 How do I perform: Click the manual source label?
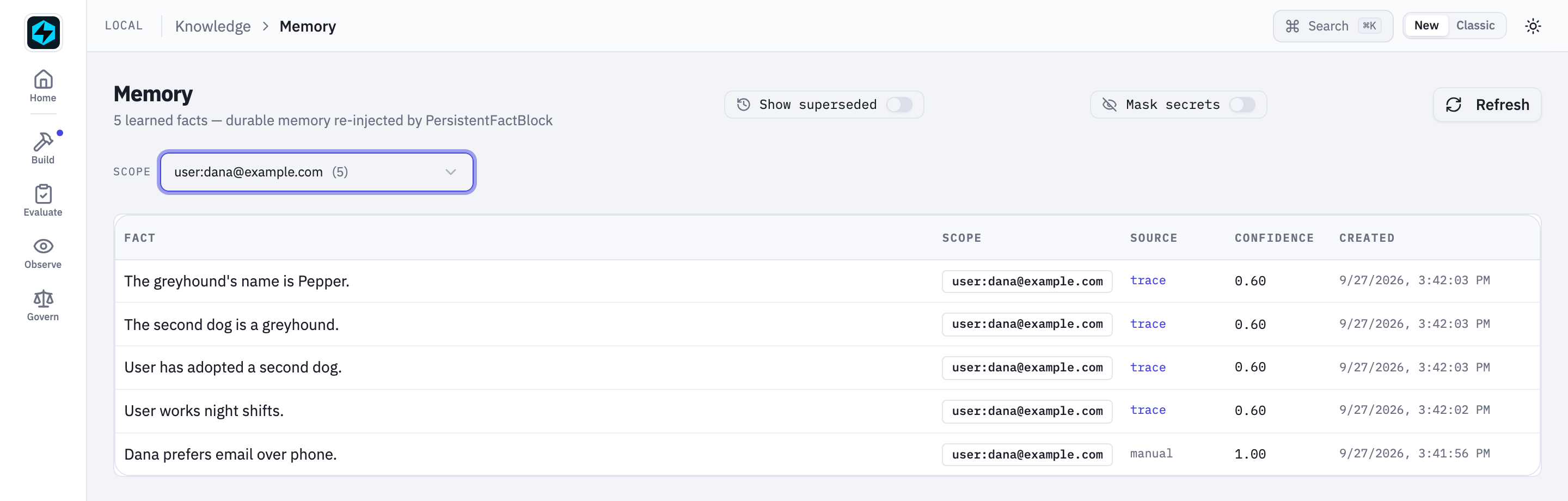pos(1151,454)
